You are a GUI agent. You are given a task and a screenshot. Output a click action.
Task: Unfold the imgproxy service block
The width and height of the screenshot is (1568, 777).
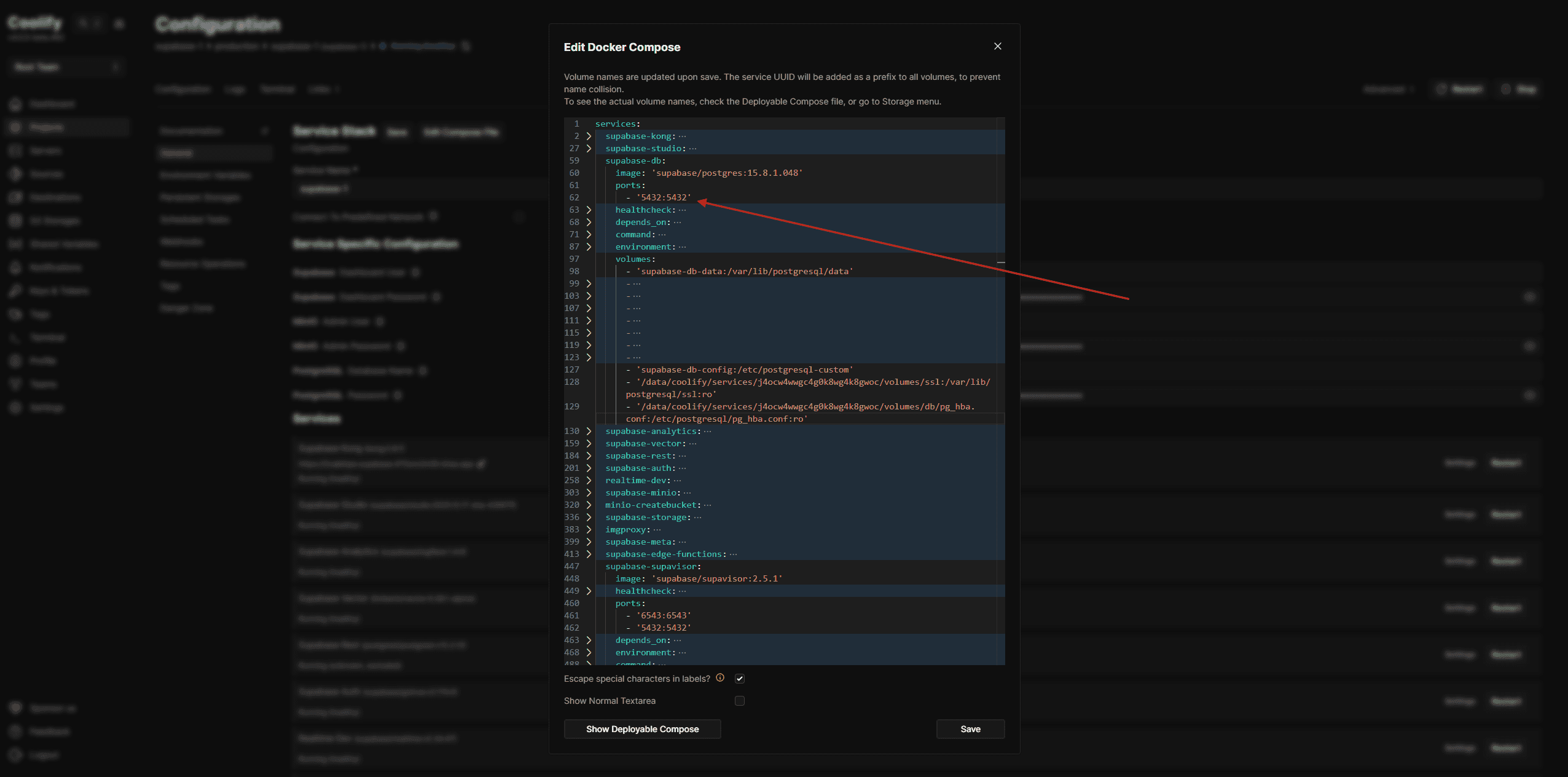pos(589,529)
